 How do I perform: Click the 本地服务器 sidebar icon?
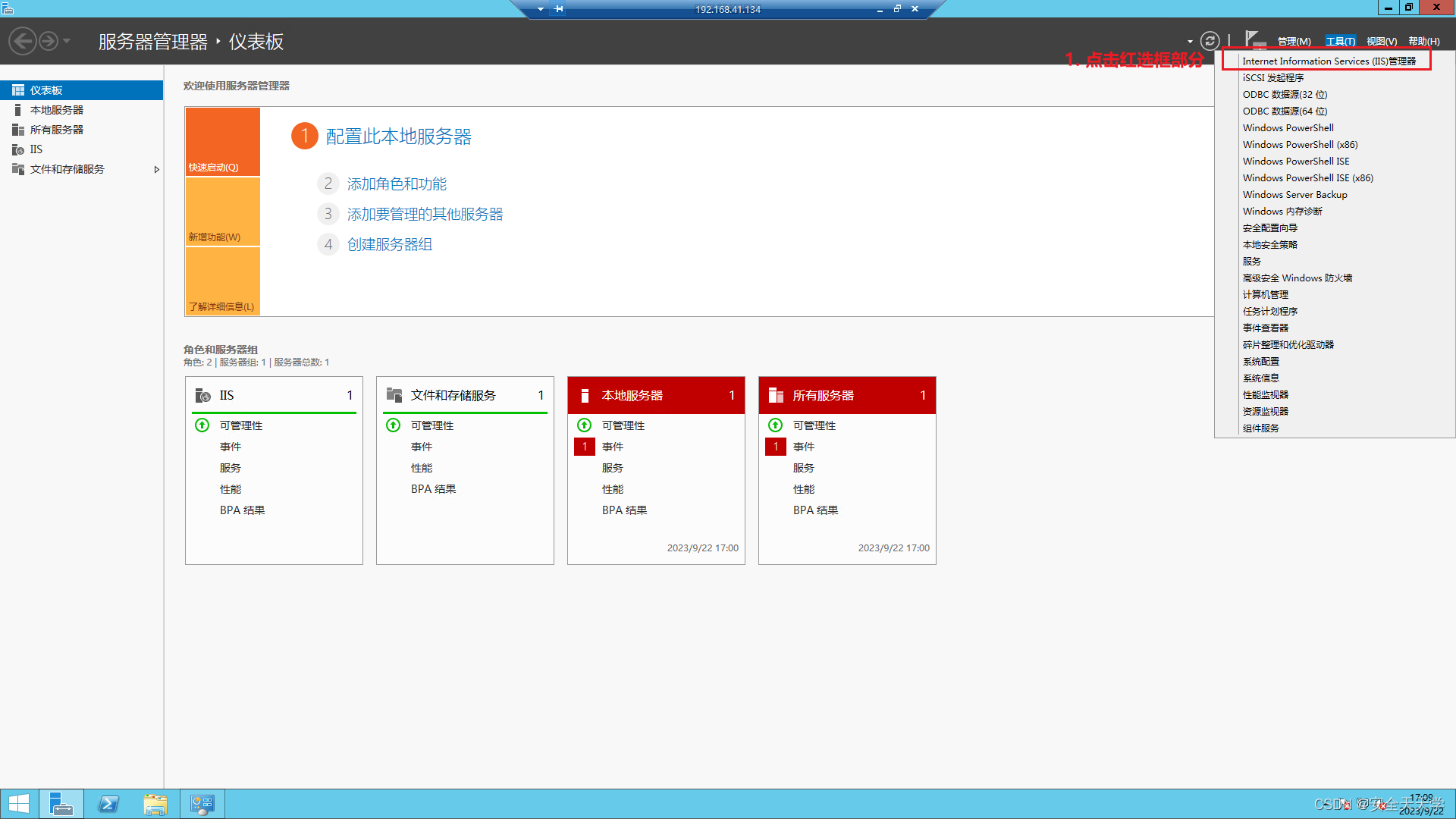click(18, 110)
